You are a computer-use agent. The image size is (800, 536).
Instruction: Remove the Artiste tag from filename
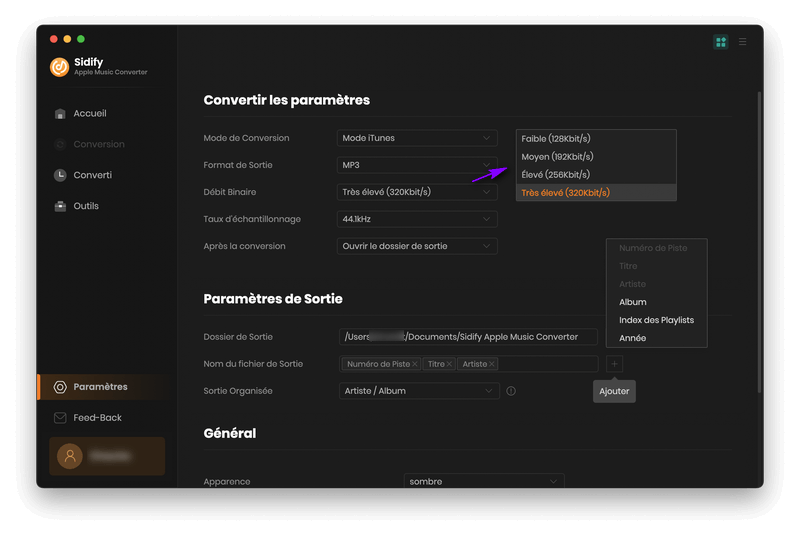tap(492, 365)
